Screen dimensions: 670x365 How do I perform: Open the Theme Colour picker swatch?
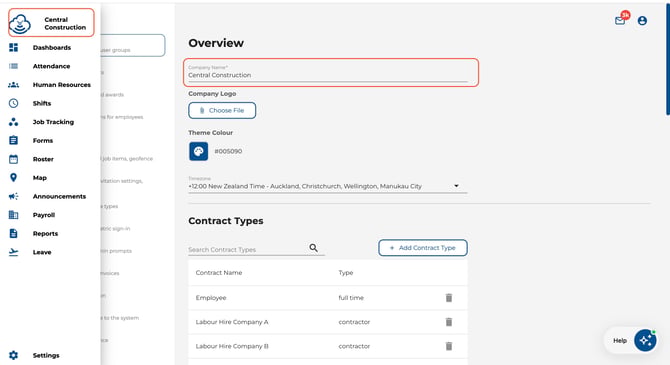tap(199, 151)
